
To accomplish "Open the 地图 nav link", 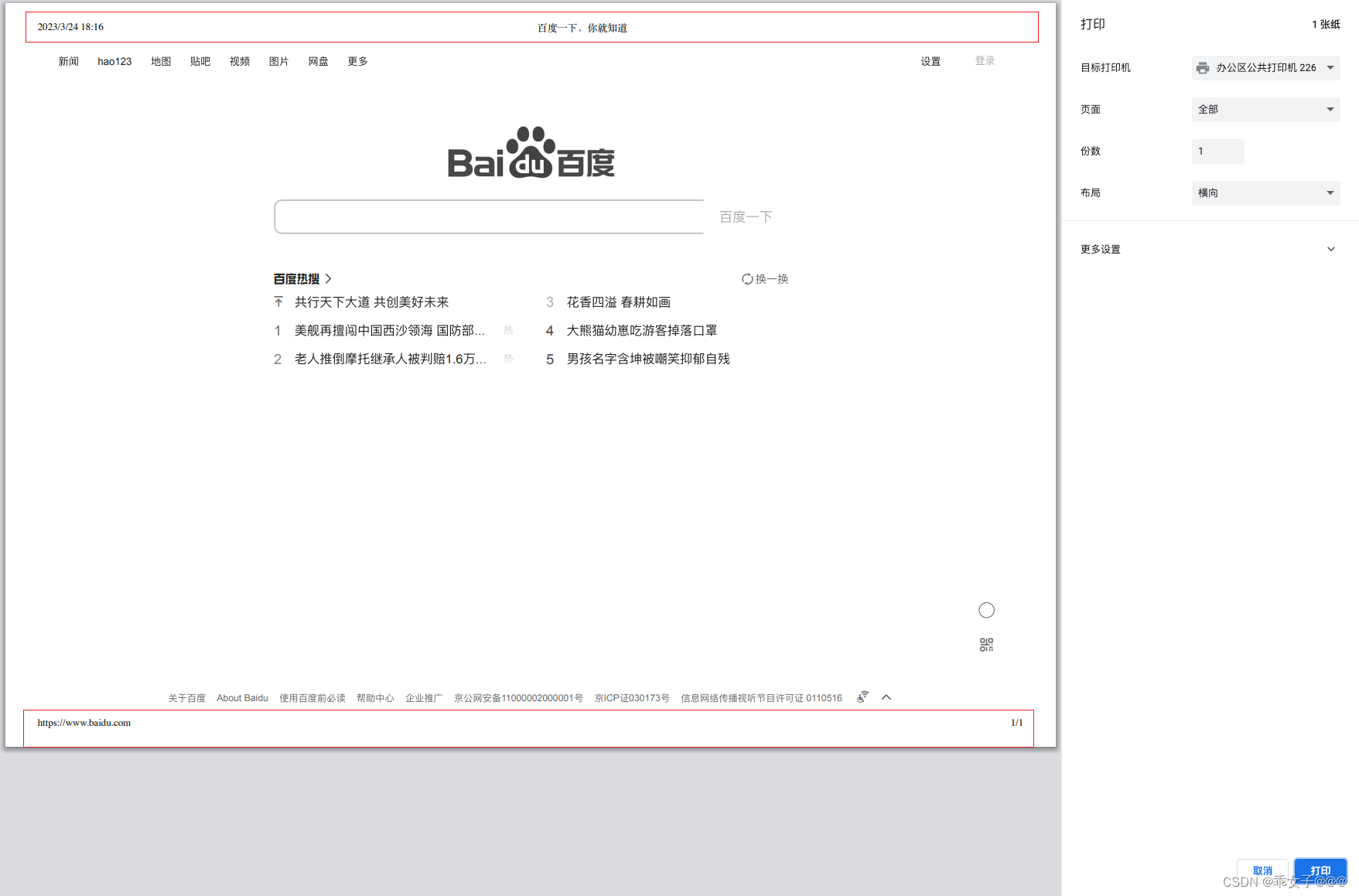I will pos(161,62).
